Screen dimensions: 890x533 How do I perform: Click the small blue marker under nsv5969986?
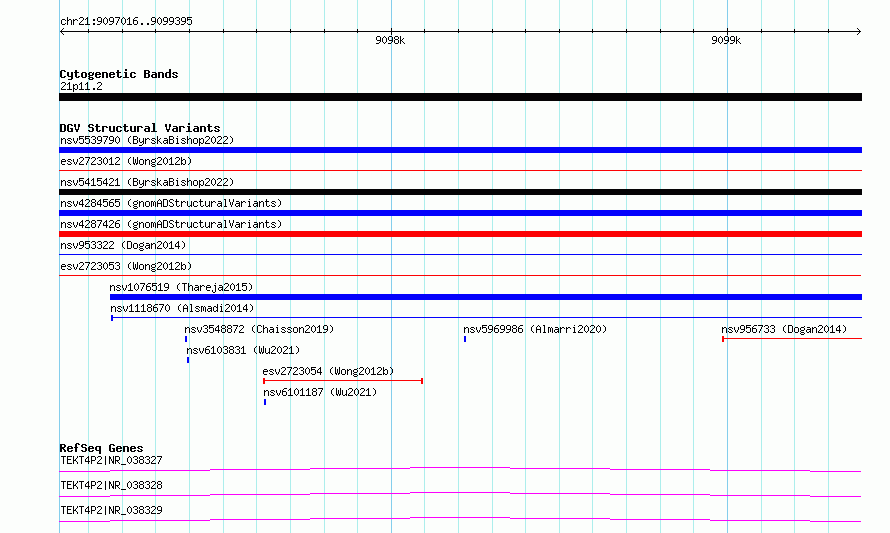click(465, 339)
